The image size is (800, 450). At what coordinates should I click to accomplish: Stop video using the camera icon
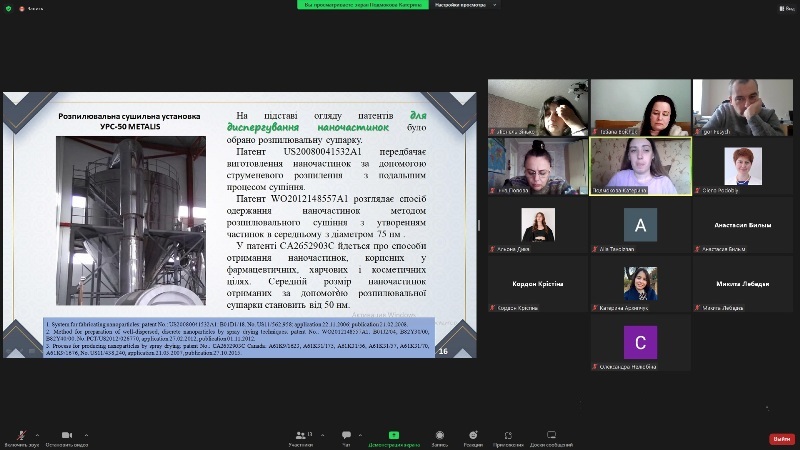67,435
